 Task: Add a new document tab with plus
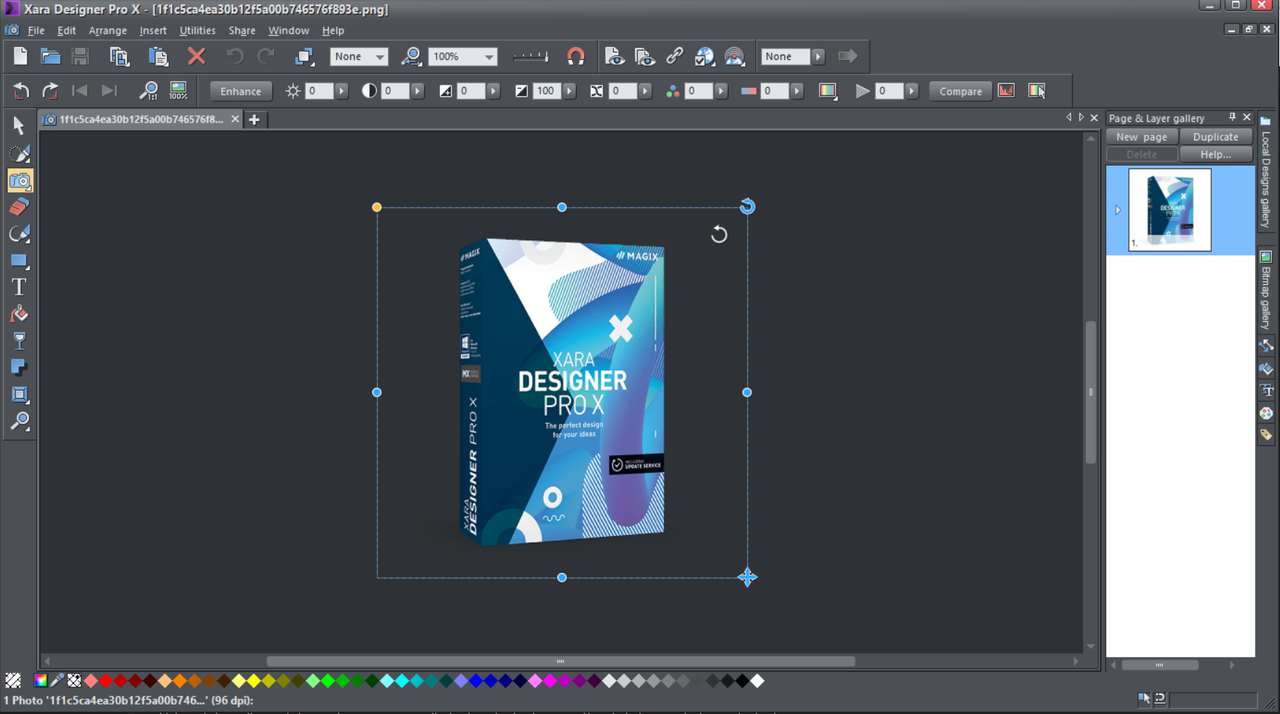254,119
